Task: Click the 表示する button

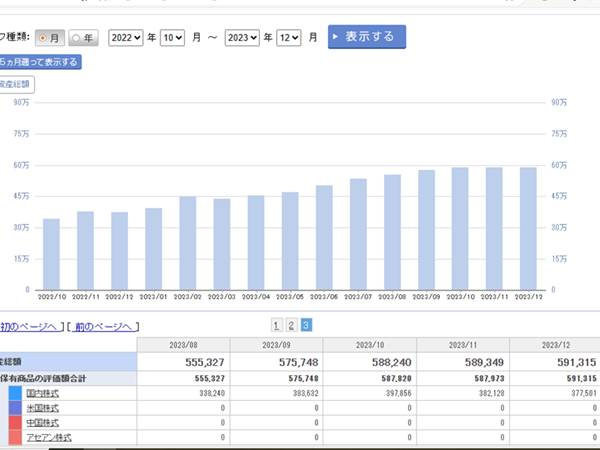Action: point(367,36)
